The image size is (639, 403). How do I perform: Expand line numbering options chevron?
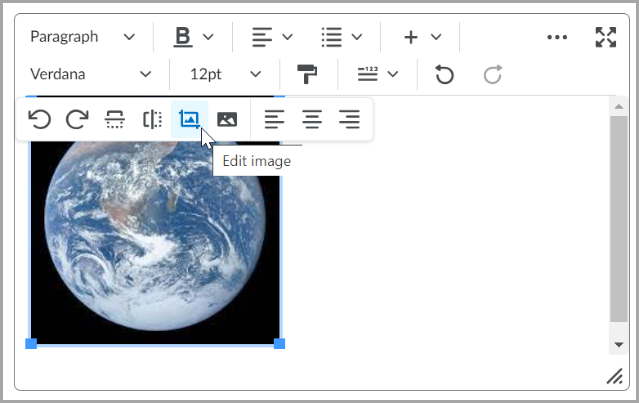coord(393,74)
